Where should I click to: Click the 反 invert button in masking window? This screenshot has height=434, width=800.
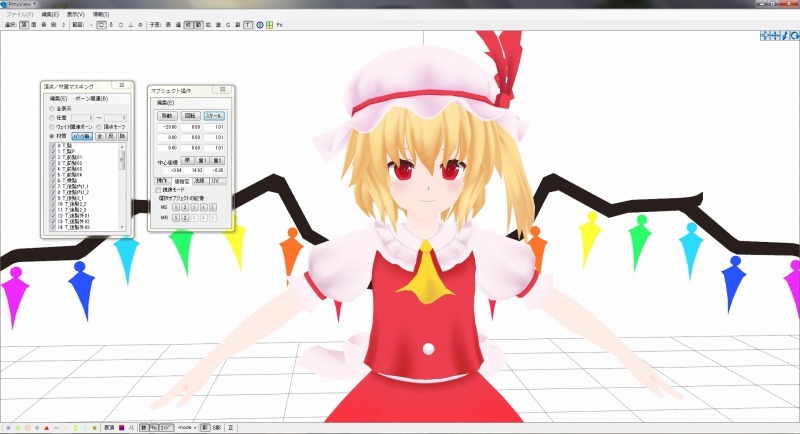(111, 136)
